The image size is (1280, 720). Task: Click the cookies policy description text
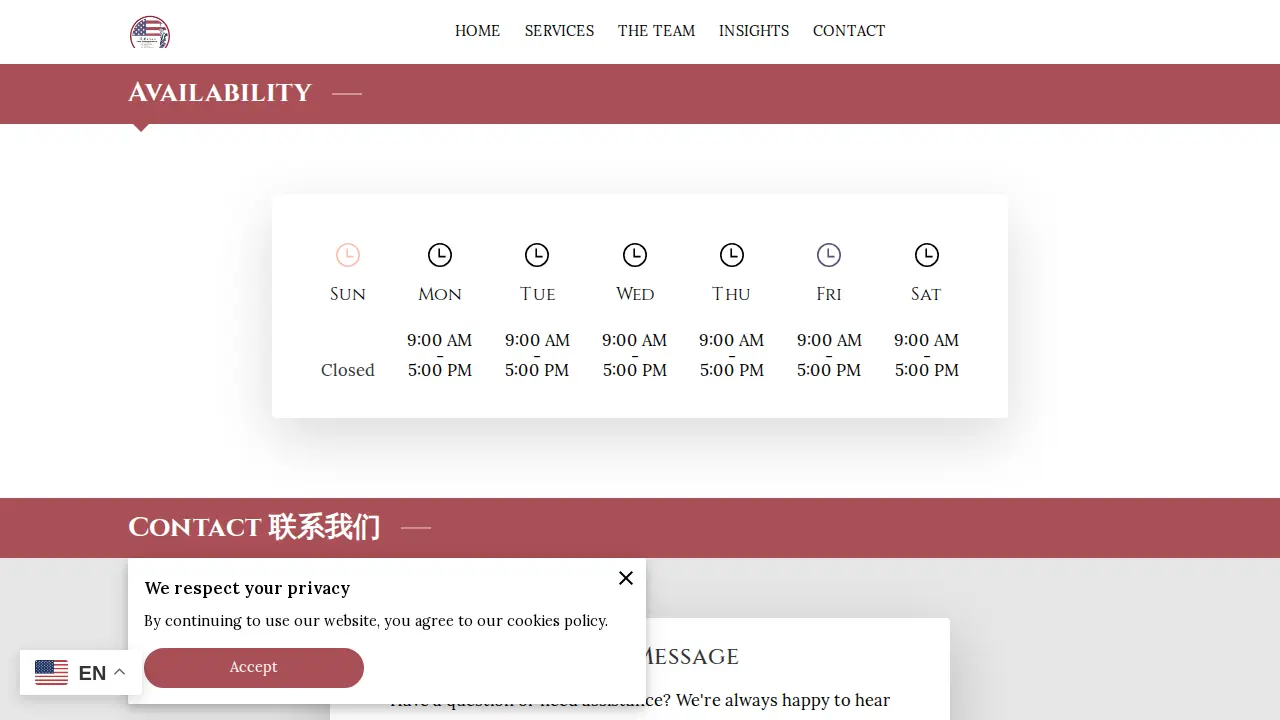click(x=376, y=621)
